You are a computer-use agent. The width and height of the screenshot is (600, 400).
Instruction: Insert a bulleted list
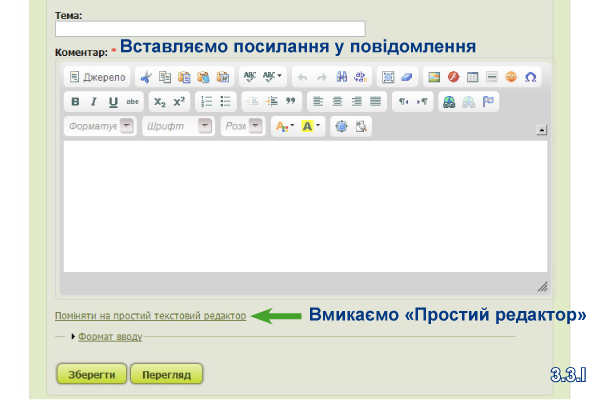tap(226, 102)
